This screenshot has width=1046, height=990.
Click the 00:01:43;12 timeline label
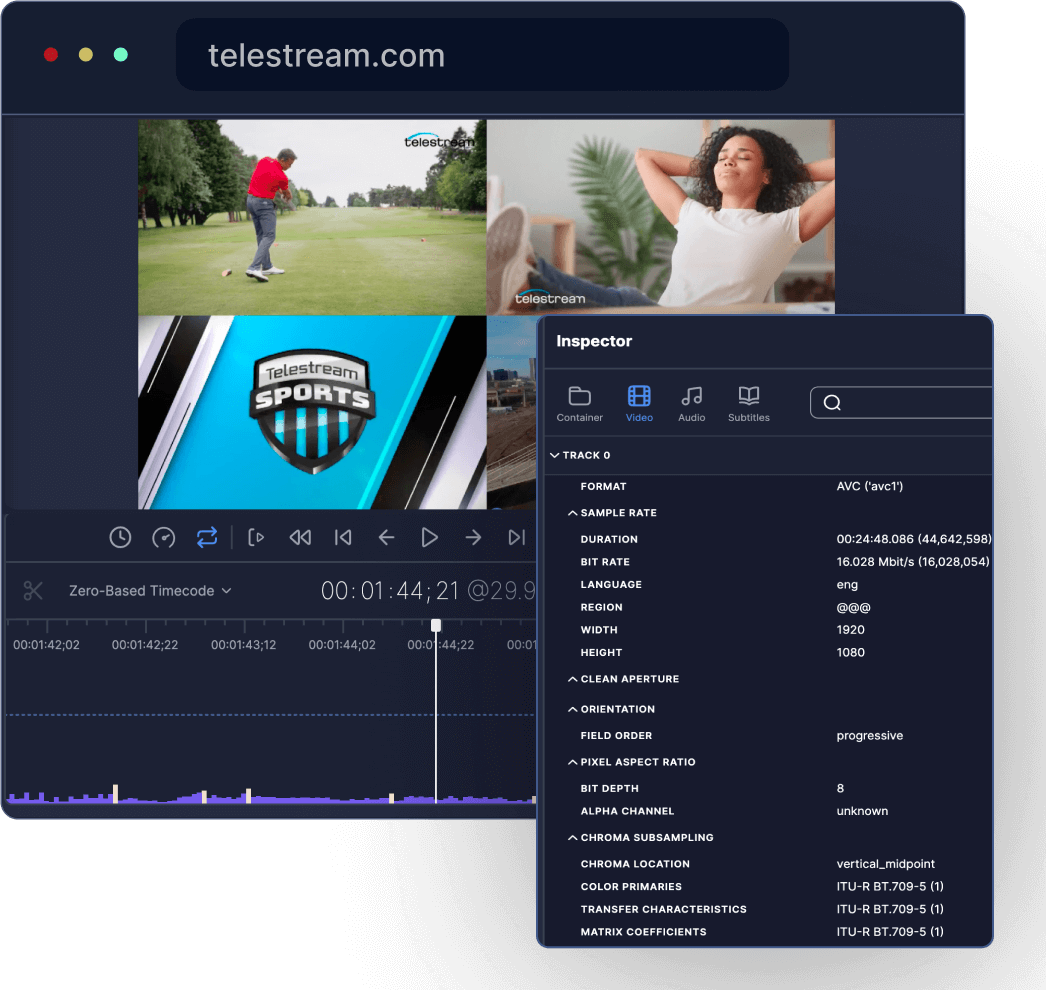point(243,645)
